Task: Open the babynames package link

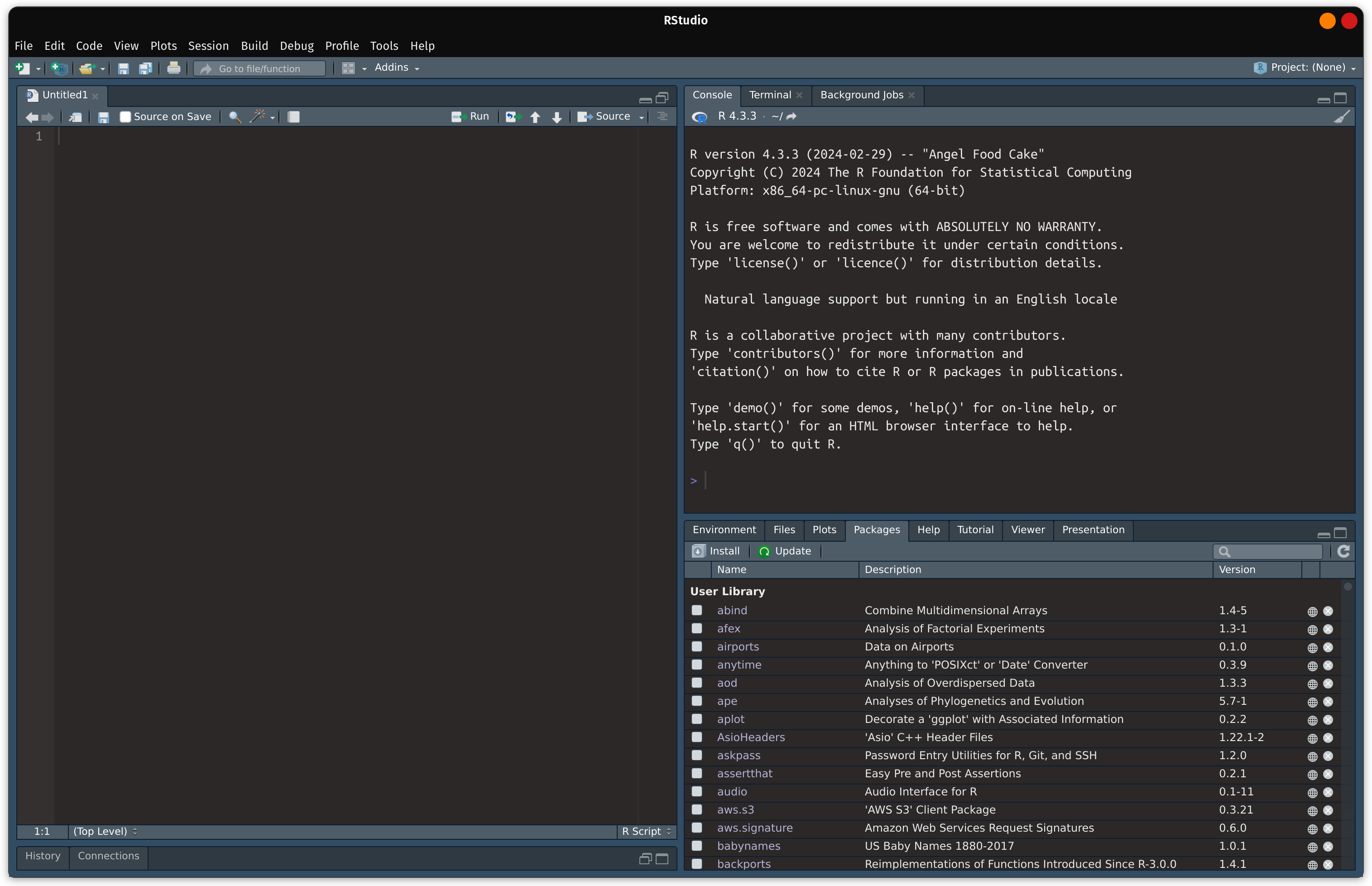Action: (x=748, y=846)
